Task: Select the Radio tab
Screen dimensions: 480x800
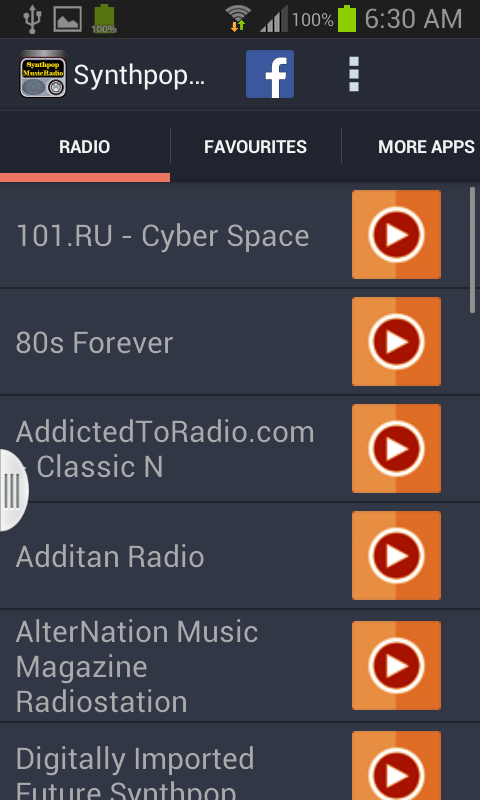Action: click(85, 147)
